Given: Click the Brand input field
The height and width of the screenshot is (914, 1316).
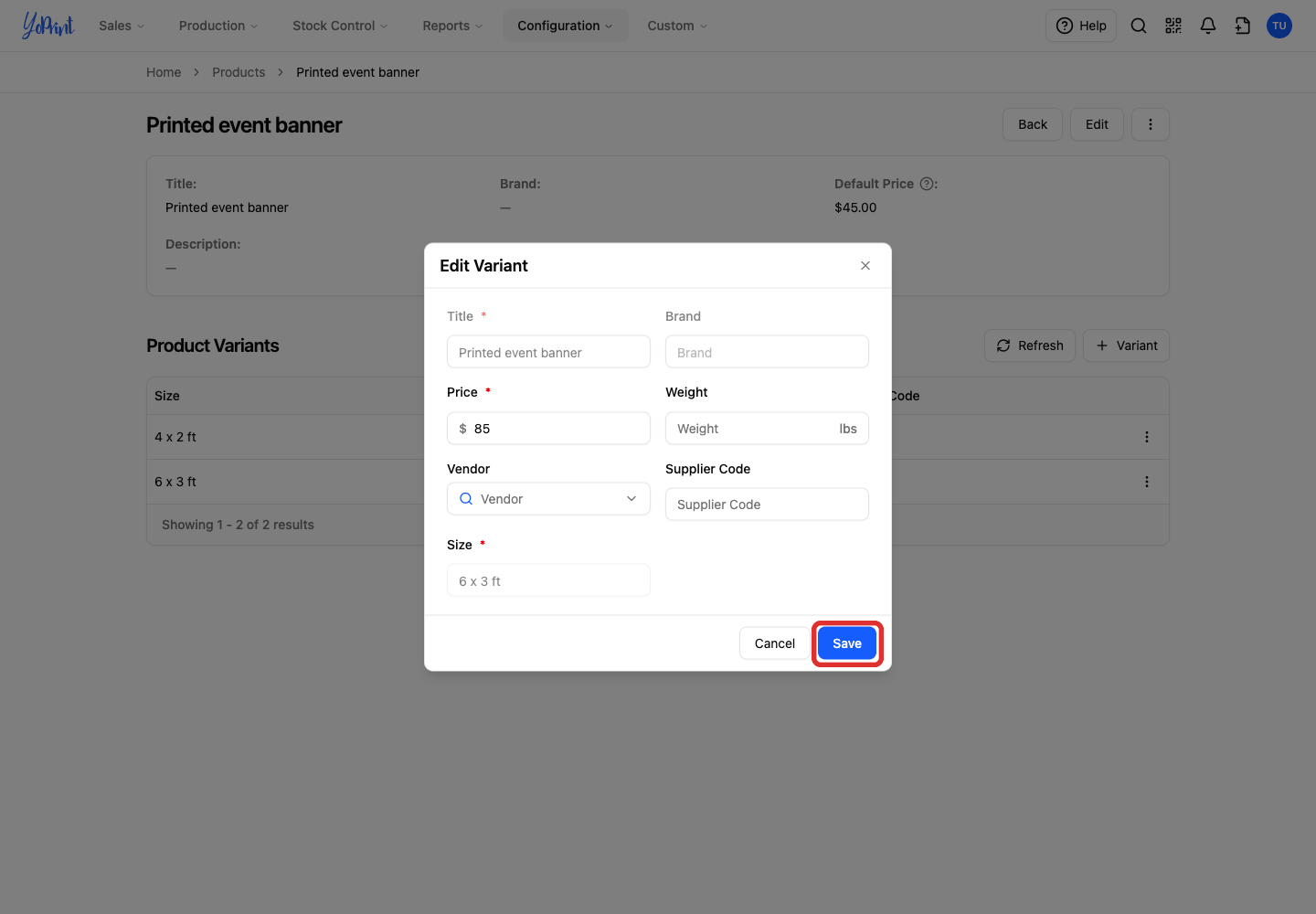Looking at the screenshot, I should click(767, 352).
